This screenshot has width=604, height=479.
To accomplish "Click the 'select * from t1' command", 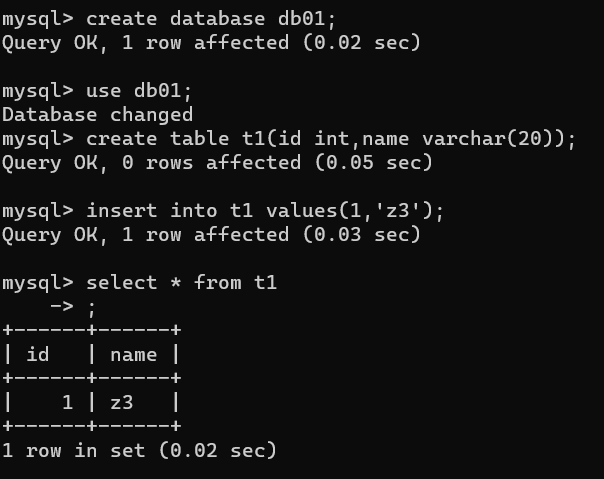I will tap(181, 283).
